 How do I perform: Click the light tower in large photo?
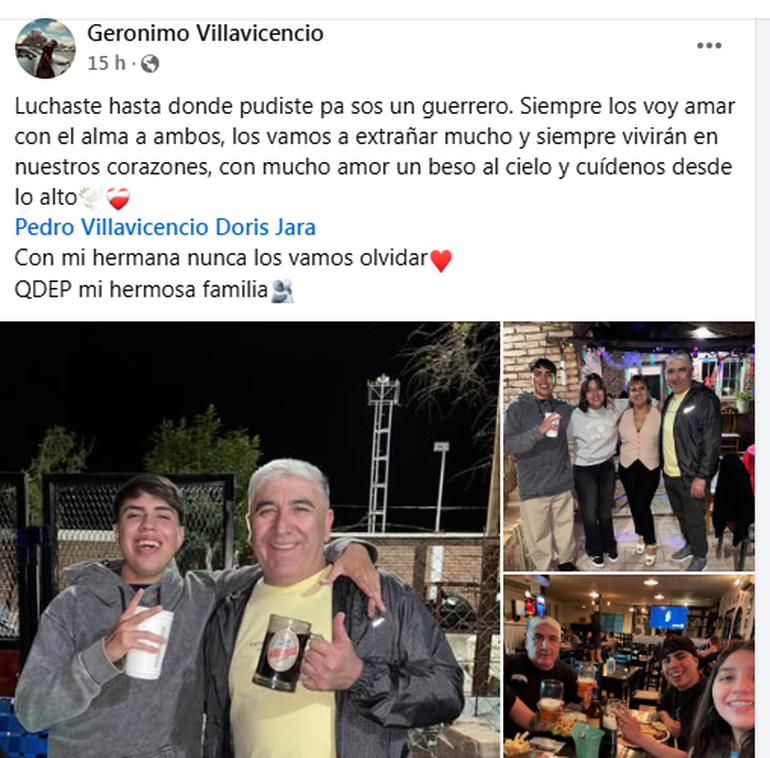coord(384,453)
